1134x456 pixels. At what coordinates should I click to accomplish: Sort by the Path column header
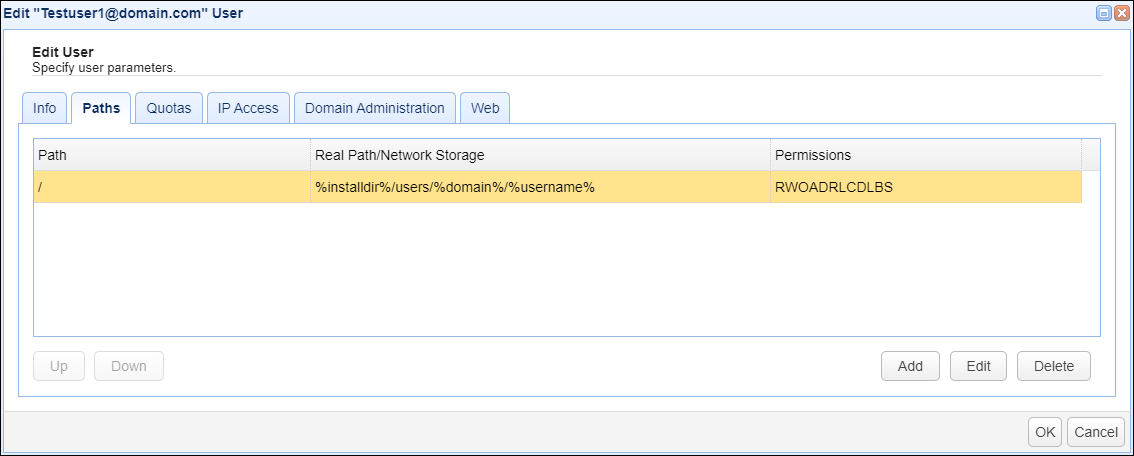[x=171, y=155]
